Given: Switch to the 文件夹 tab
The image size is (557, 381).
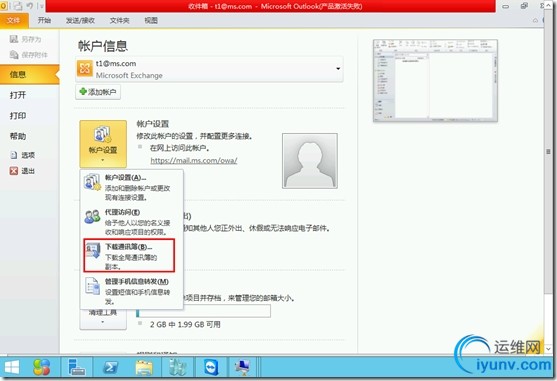Looking at the screenshot, I should [x=119, y=21].
